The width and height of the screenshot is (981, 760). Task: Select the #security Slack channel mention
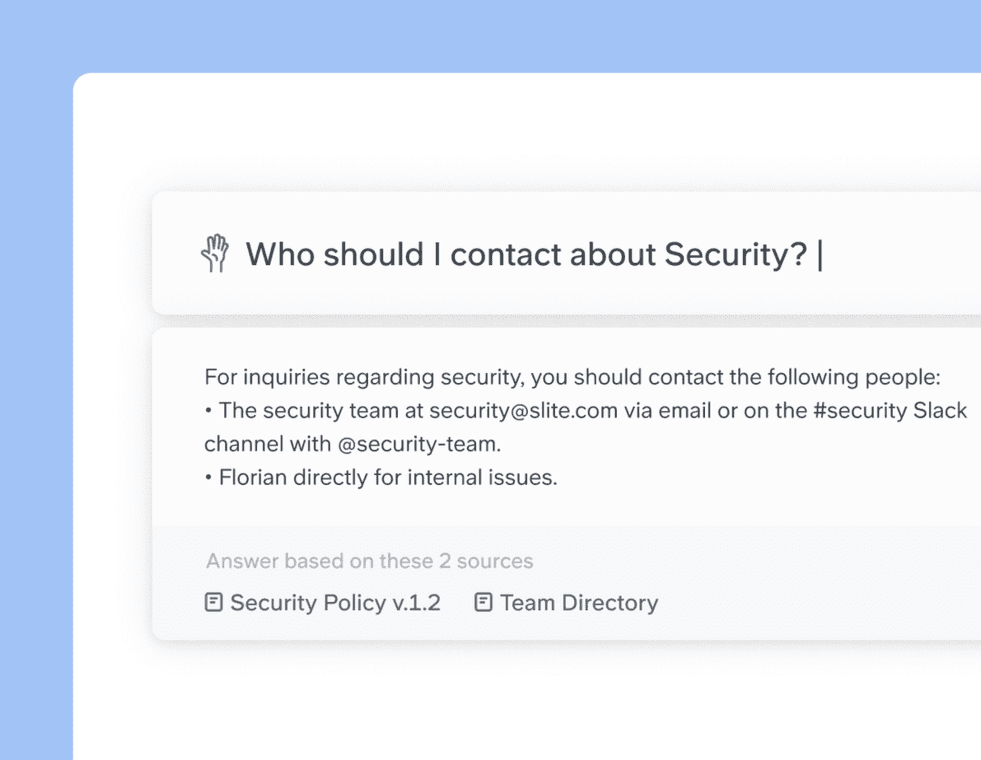point(861,411)
